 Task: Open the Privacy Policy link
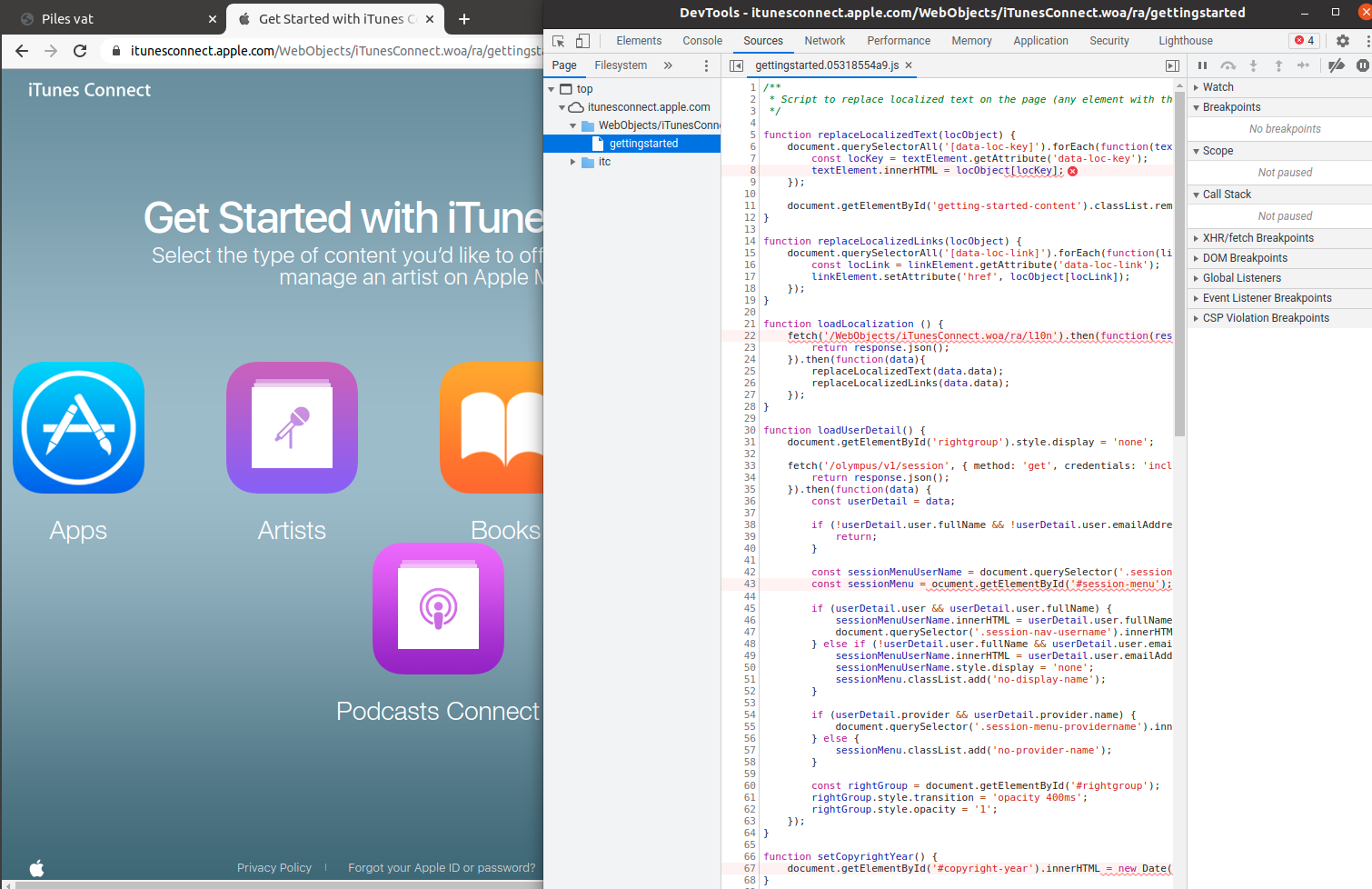coord(274,868)
